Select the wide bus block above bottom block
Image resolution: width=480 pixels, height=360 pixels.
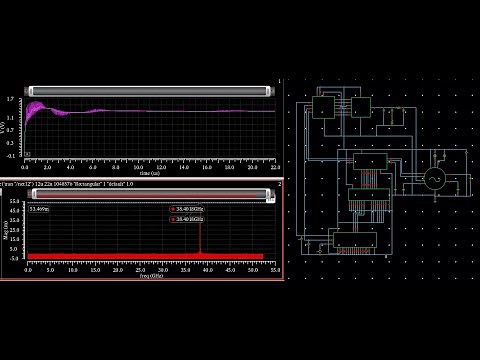369,195
